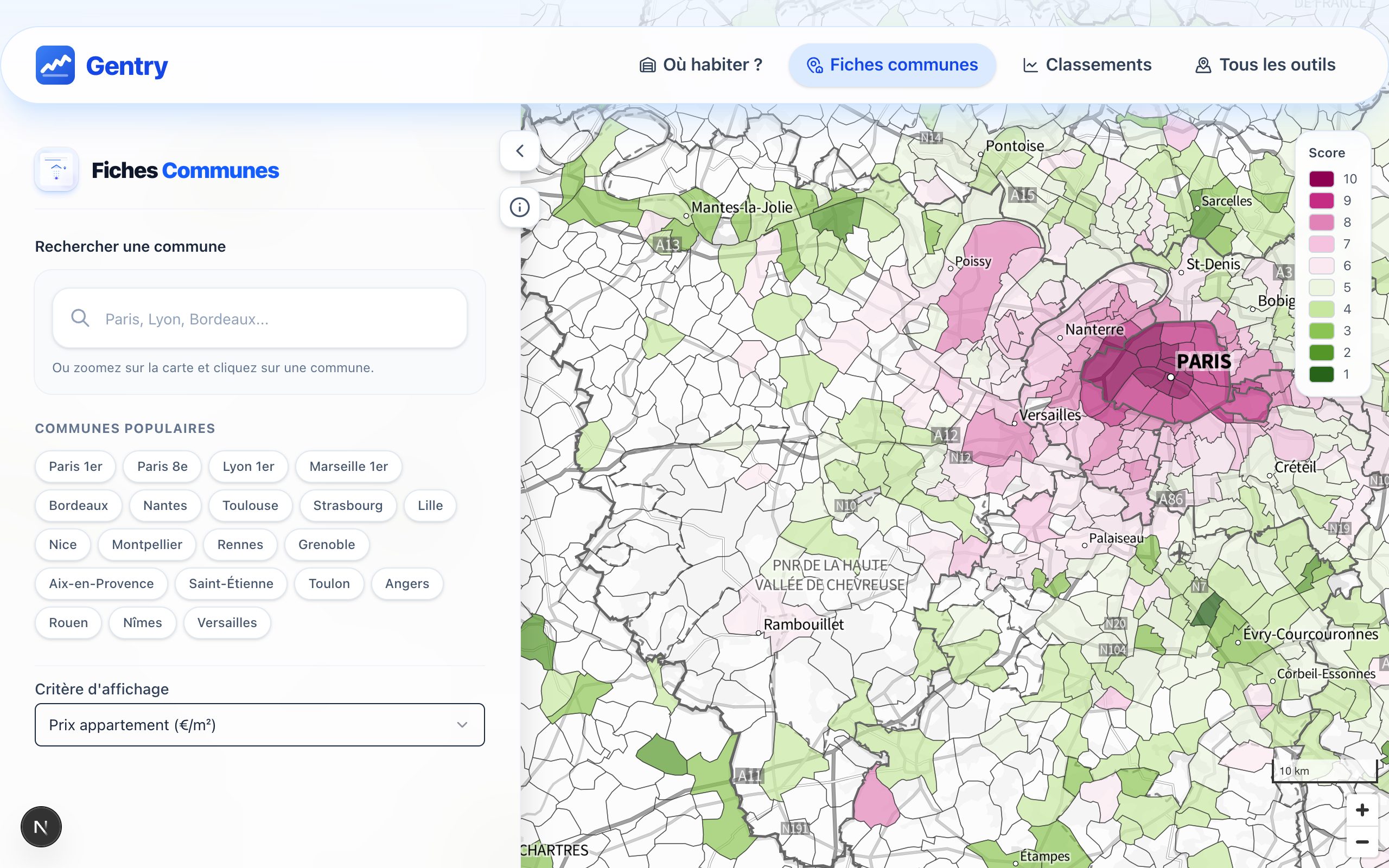Click the search magnifier icon
The height and width of the screenshot is (868, 1389).
(80, 318)
